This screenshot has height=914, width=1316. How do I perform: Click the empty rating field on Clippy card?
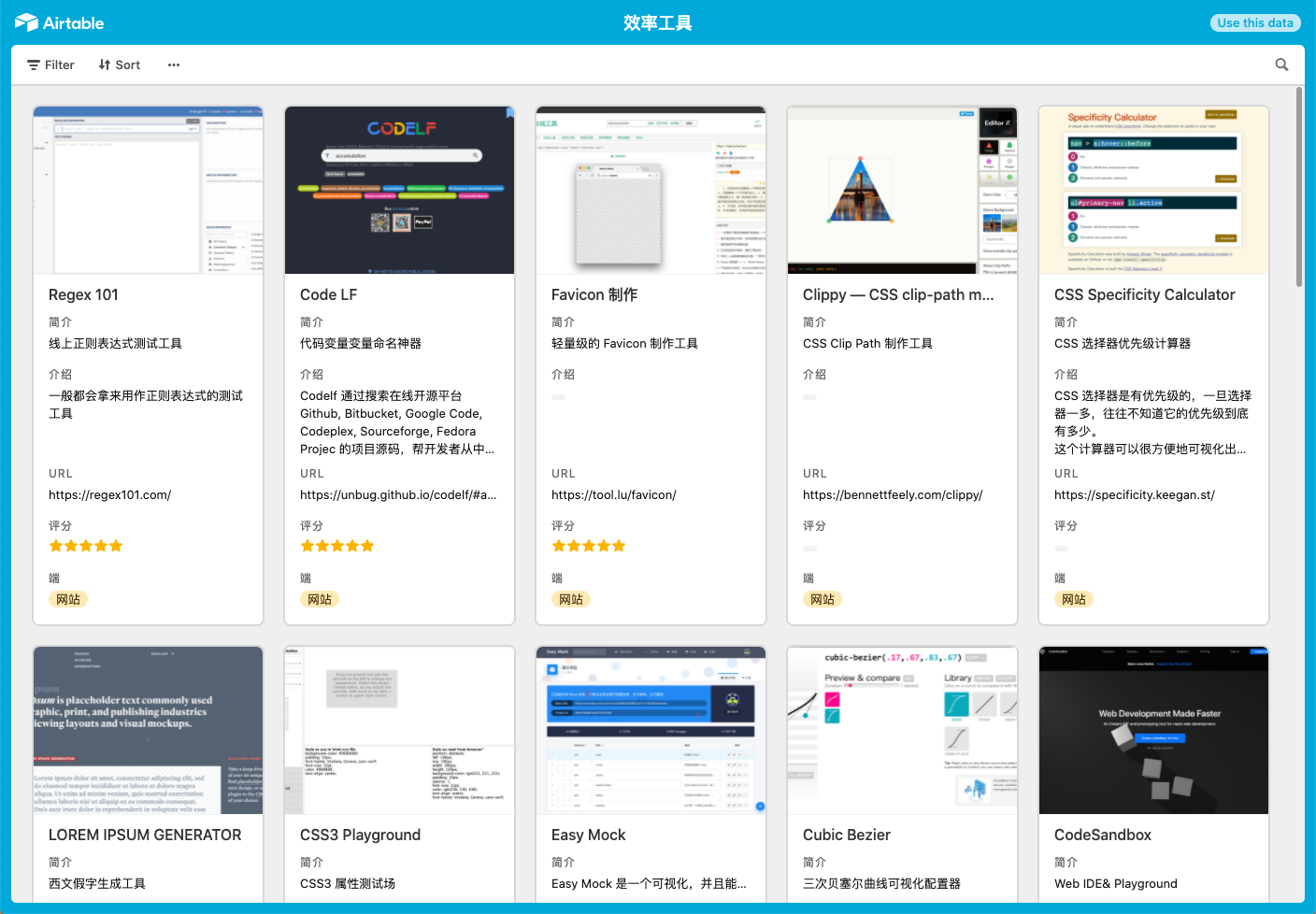pyautogui.click(x=810, y=549)
